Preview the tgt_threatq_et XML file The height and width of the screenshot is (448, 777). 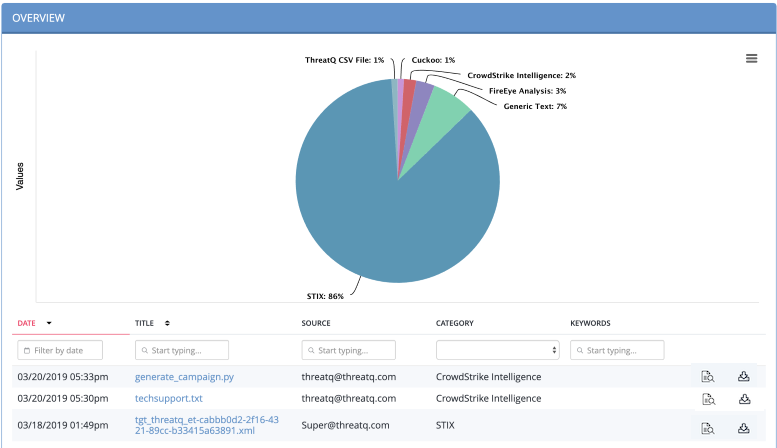pos(708,428)
